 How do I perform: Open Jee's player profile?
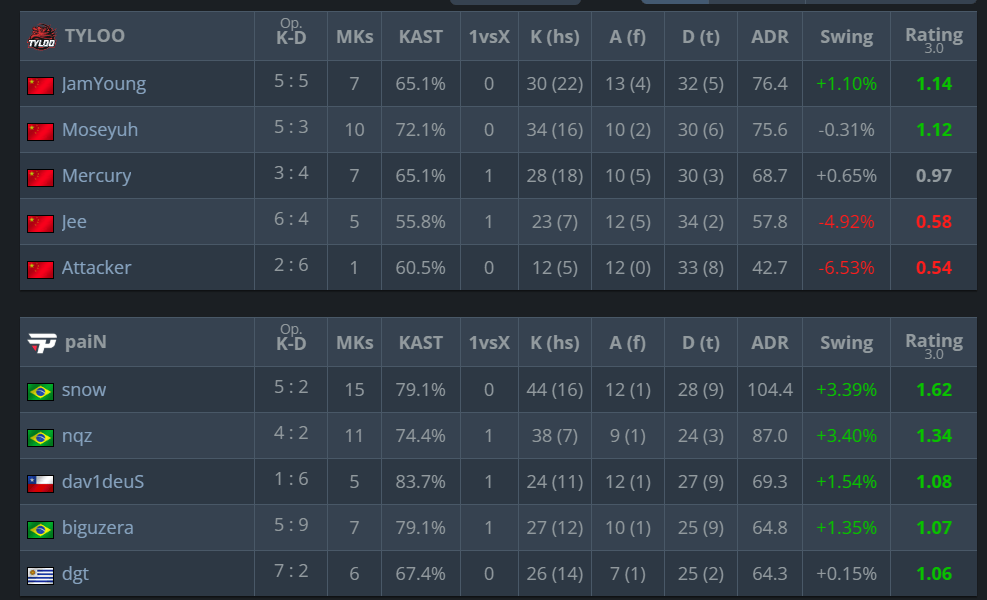[x=74, y=222]
